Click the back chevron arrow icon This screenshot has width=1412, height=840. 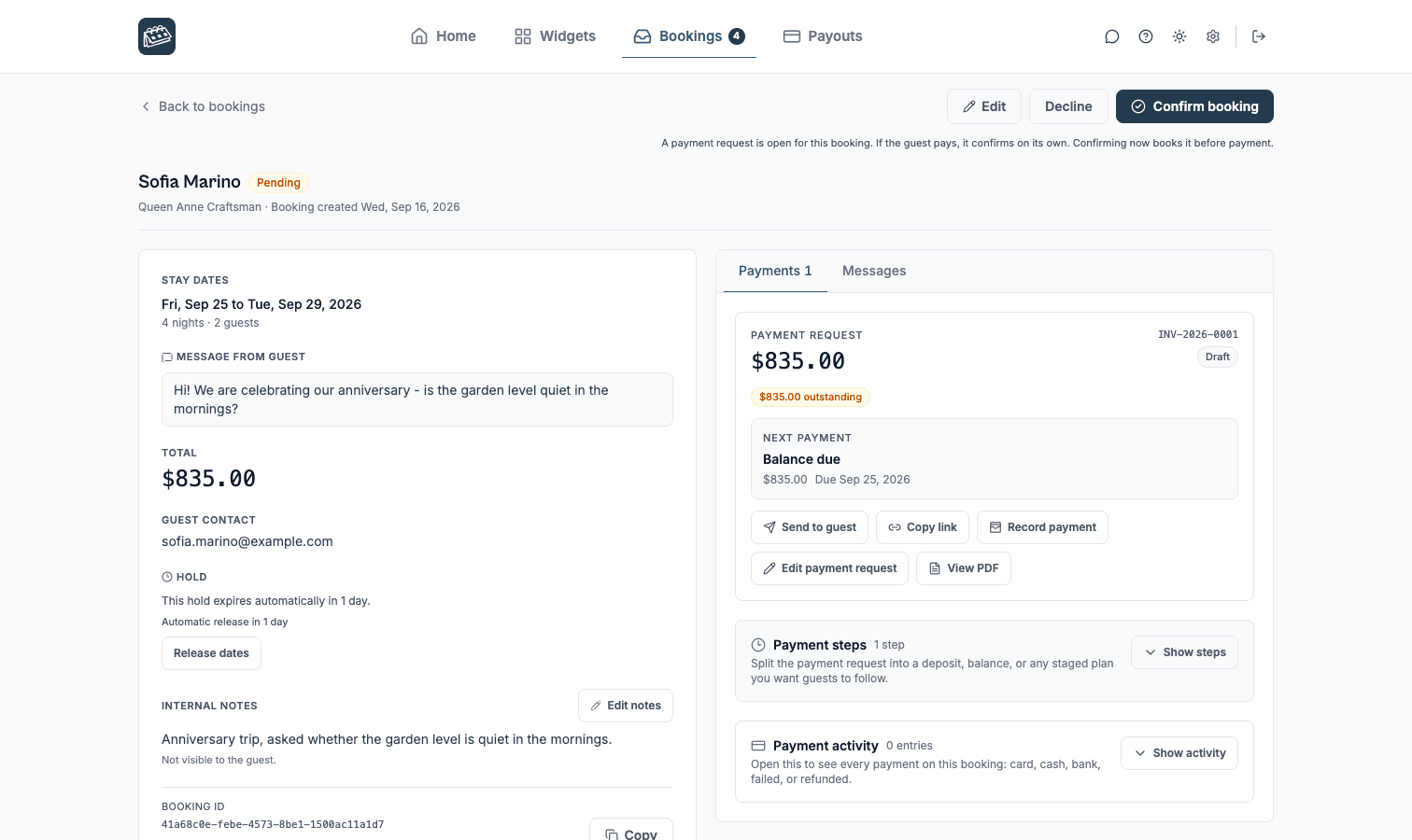click(146, 106)
